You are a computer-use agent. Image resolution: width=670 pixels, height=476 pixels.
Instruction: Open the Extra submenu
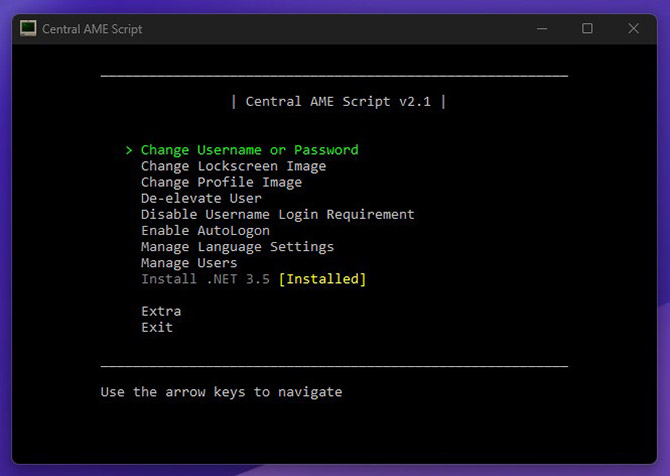tap(161, 311)
